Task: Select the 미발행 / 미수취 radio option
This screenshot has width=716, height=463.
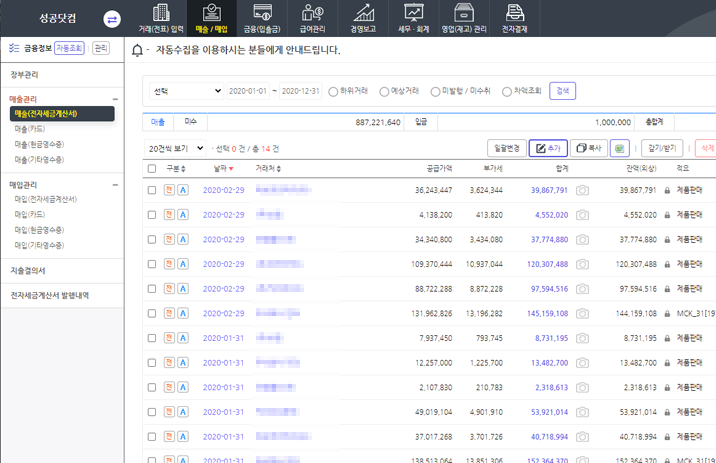Action: point(436,92)
